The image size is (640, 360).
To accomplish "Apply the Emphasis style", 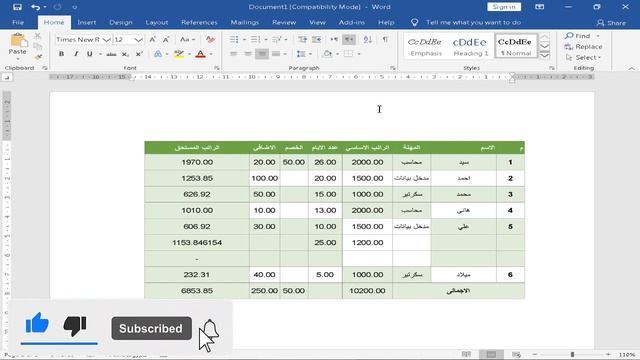I will (x=425, y=46).
